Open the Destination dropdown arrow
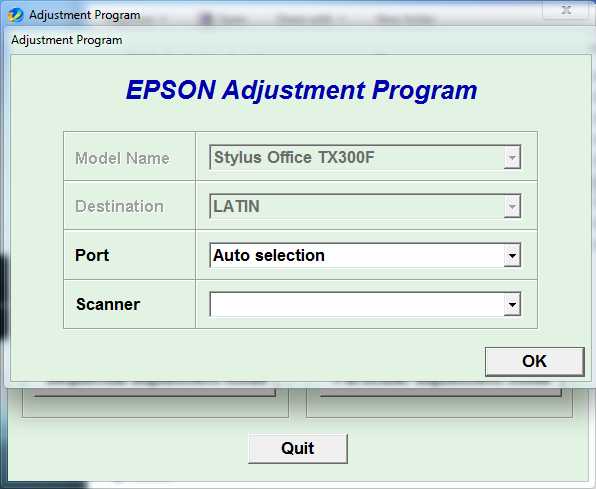 (512, 206)
